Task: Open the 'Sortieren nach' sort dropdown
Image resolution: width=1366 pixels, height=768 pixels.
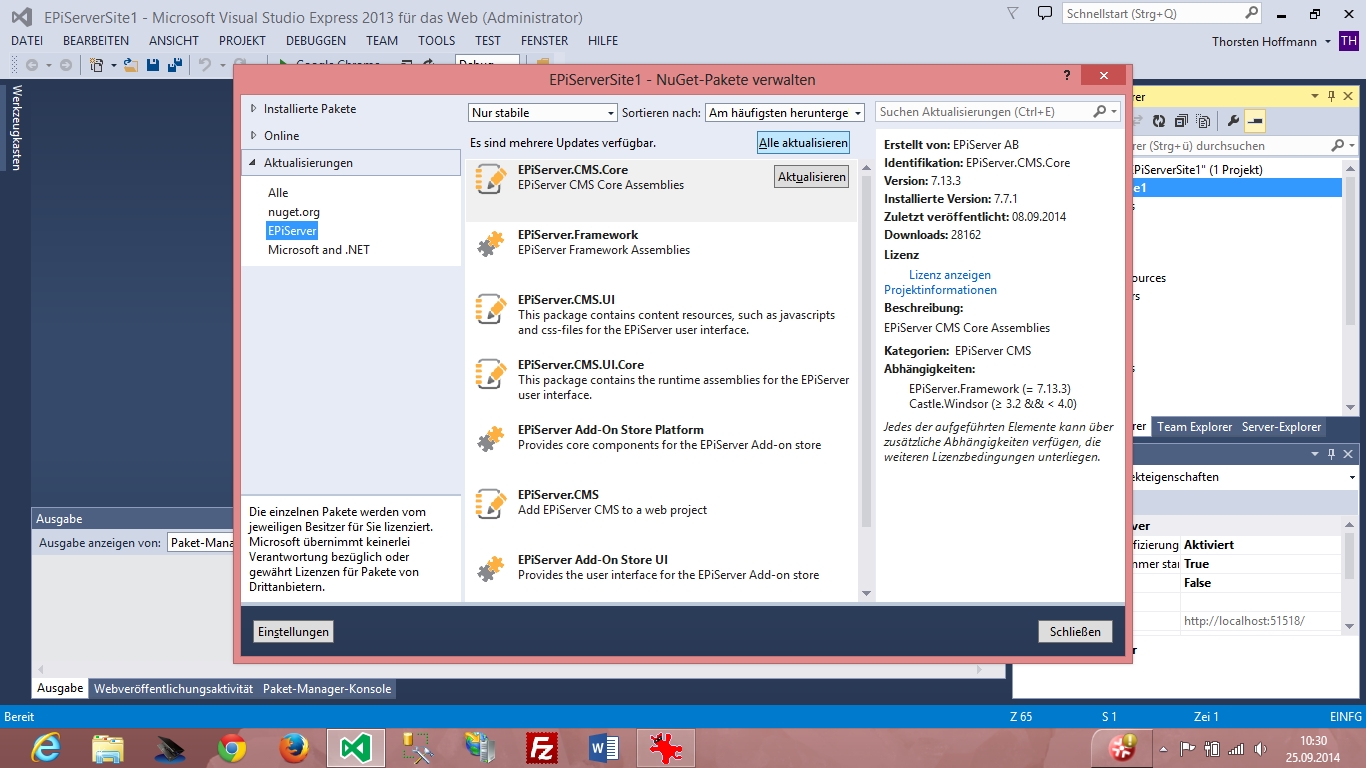Action: point(784,113)
